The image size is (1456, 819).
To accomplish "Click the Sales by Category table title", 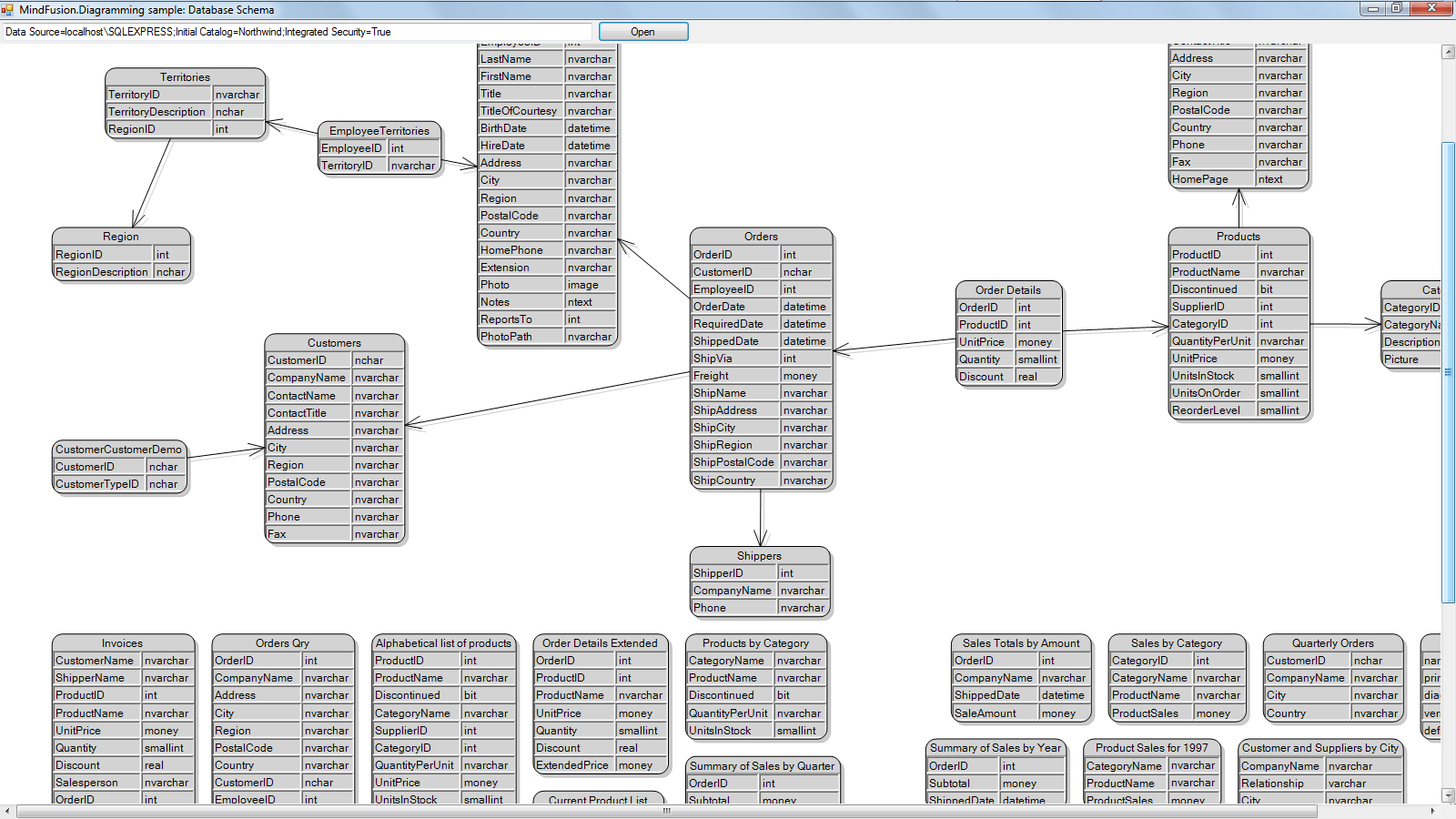I will [1177, 642].
